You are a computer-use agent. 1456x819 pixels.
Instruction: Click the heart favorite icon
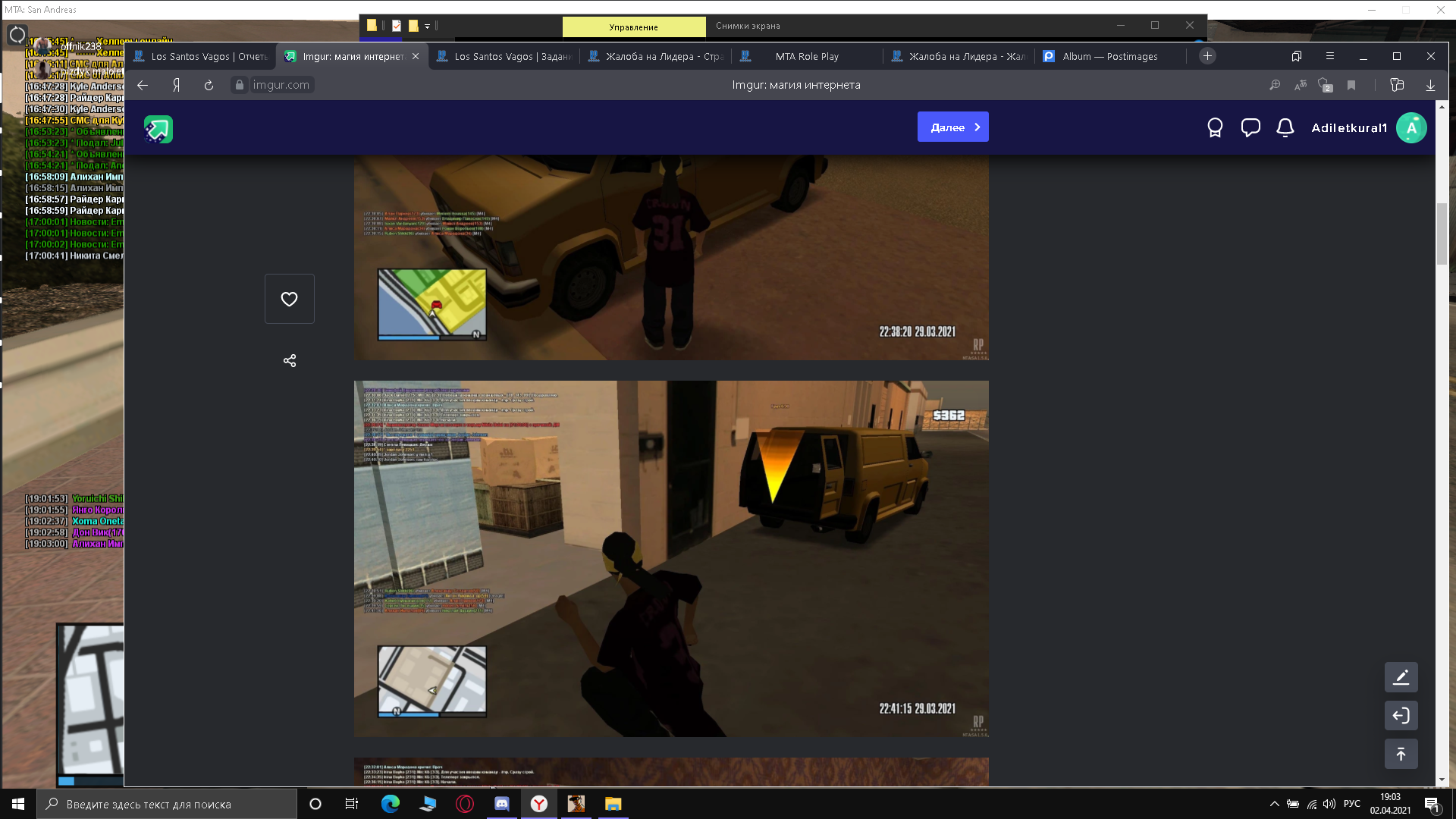[x=289, y=299]
